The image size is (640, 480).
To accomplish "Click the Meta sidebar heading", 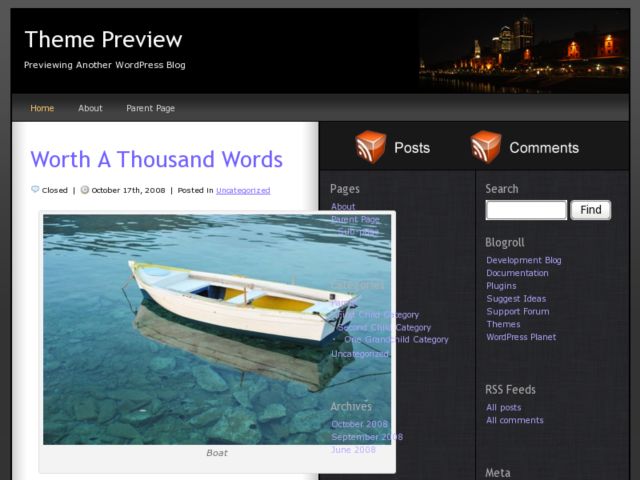I will [x=498, y=473].
